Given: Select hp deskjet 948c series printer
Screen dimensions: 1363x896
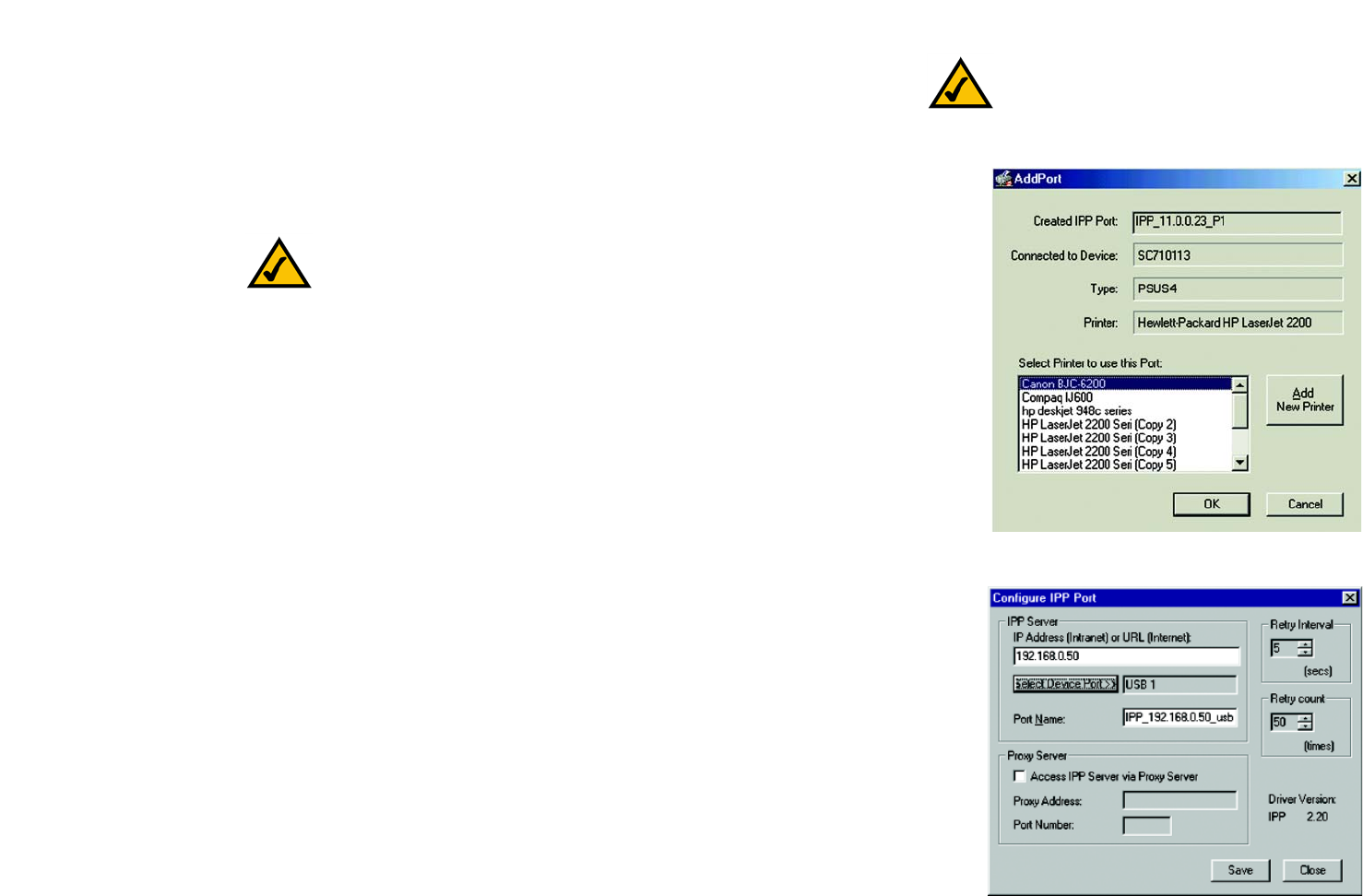Looking at the screenshot, I should click(1125, 411).
